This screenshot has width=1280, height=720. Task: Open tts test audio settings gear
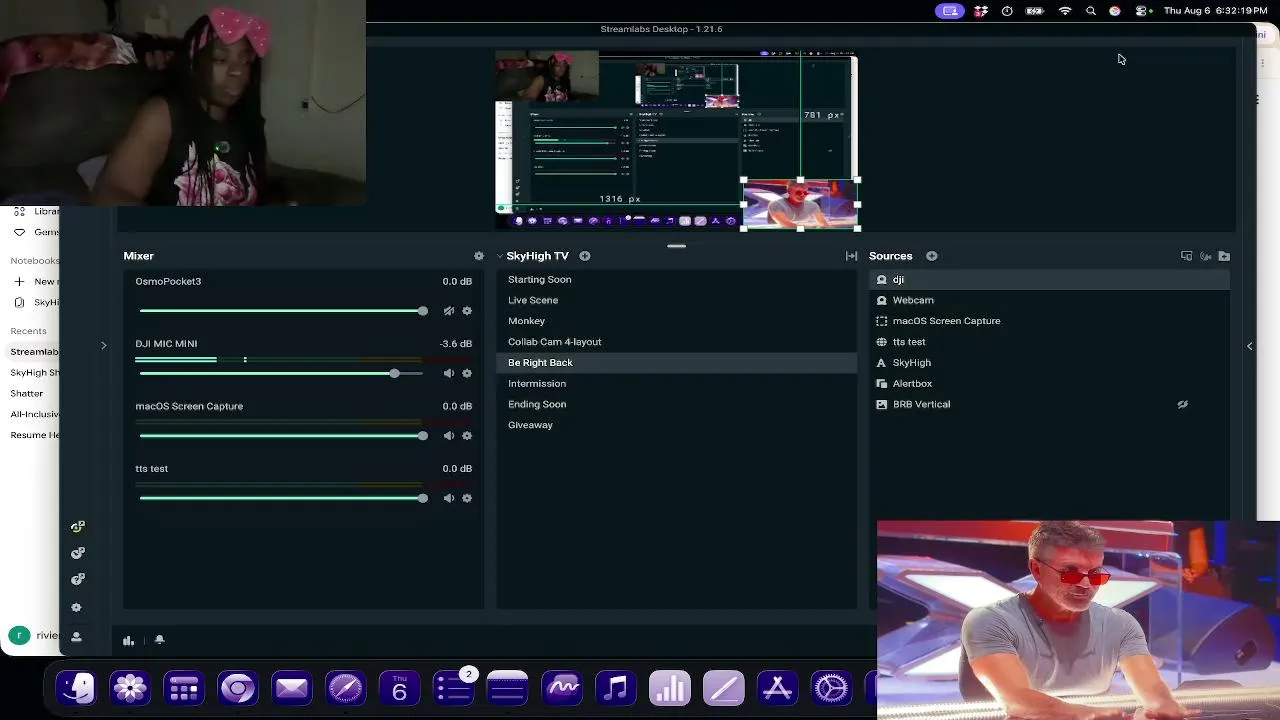[467, 498]
